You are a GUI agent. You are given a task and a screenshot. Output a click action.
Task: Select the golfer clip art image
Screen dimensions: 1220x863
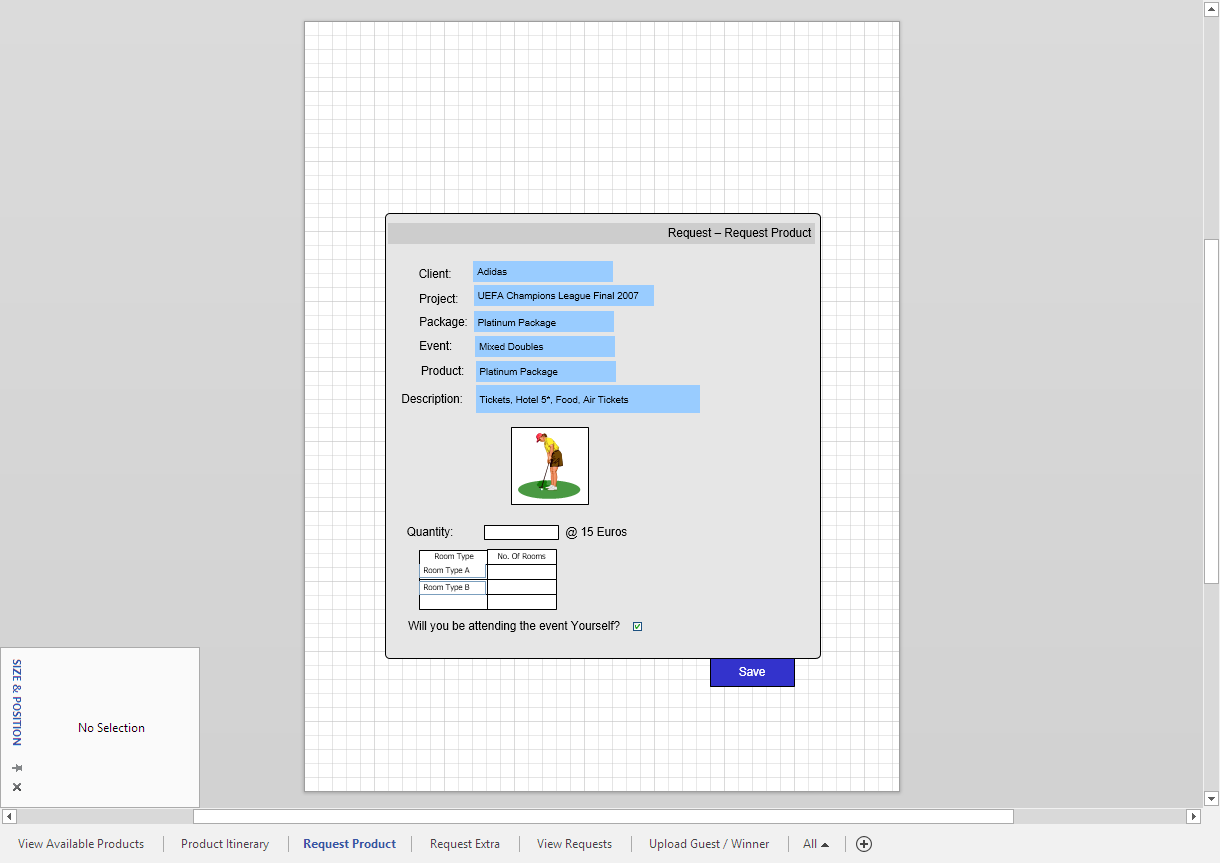[549, 466]
